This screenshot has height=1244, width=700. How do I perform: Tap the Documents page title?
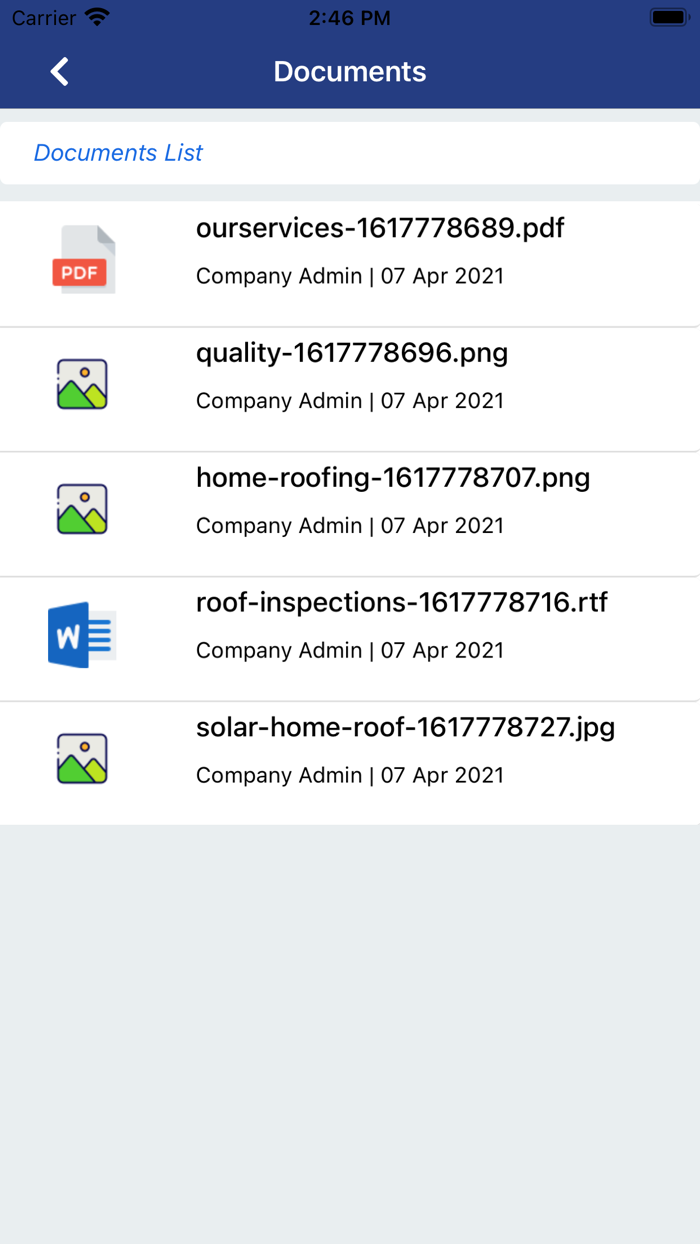coord(350,72)
